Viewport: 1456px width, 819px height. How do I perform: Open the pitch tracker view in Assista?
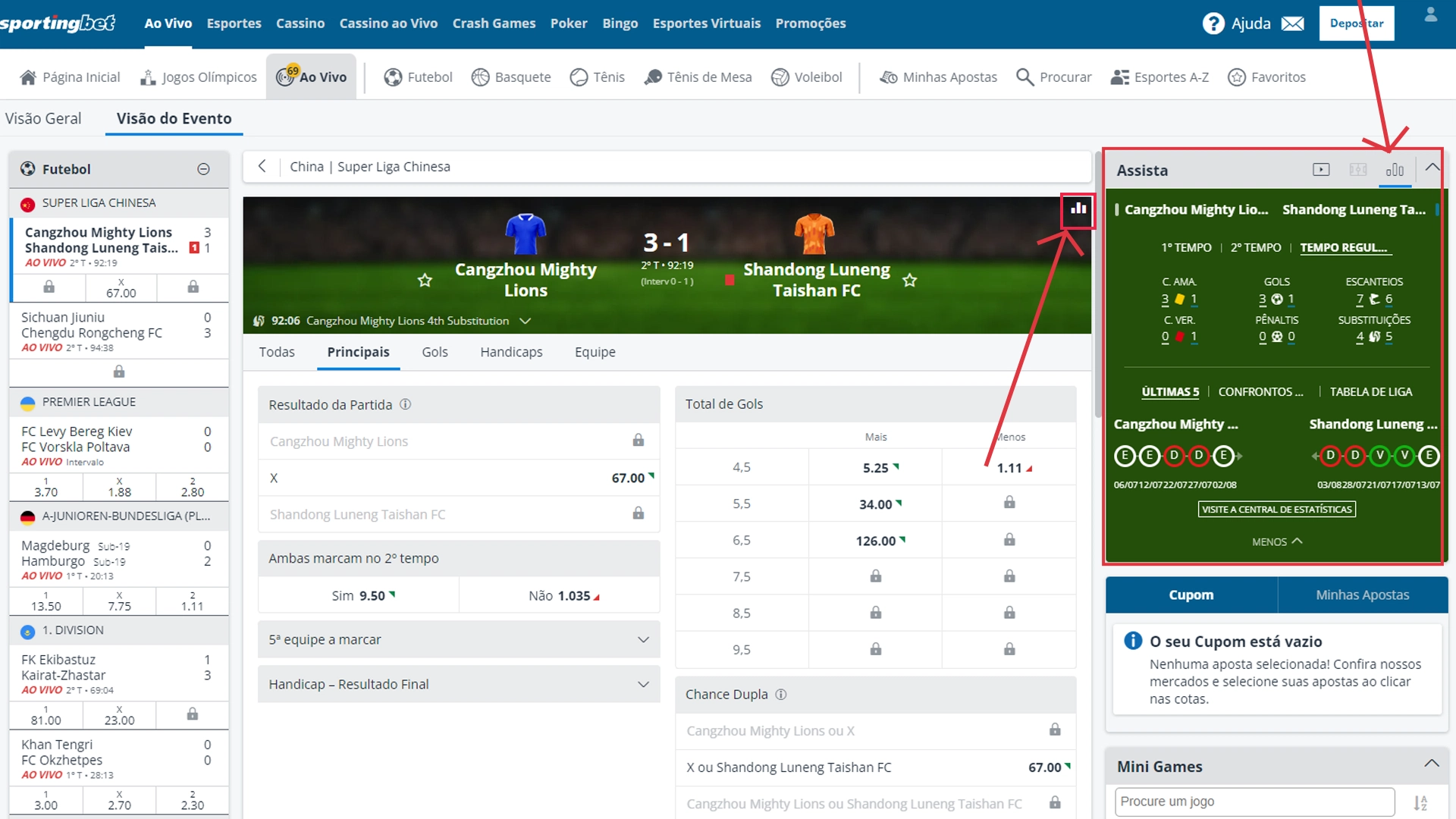[x=1358, y=169]
